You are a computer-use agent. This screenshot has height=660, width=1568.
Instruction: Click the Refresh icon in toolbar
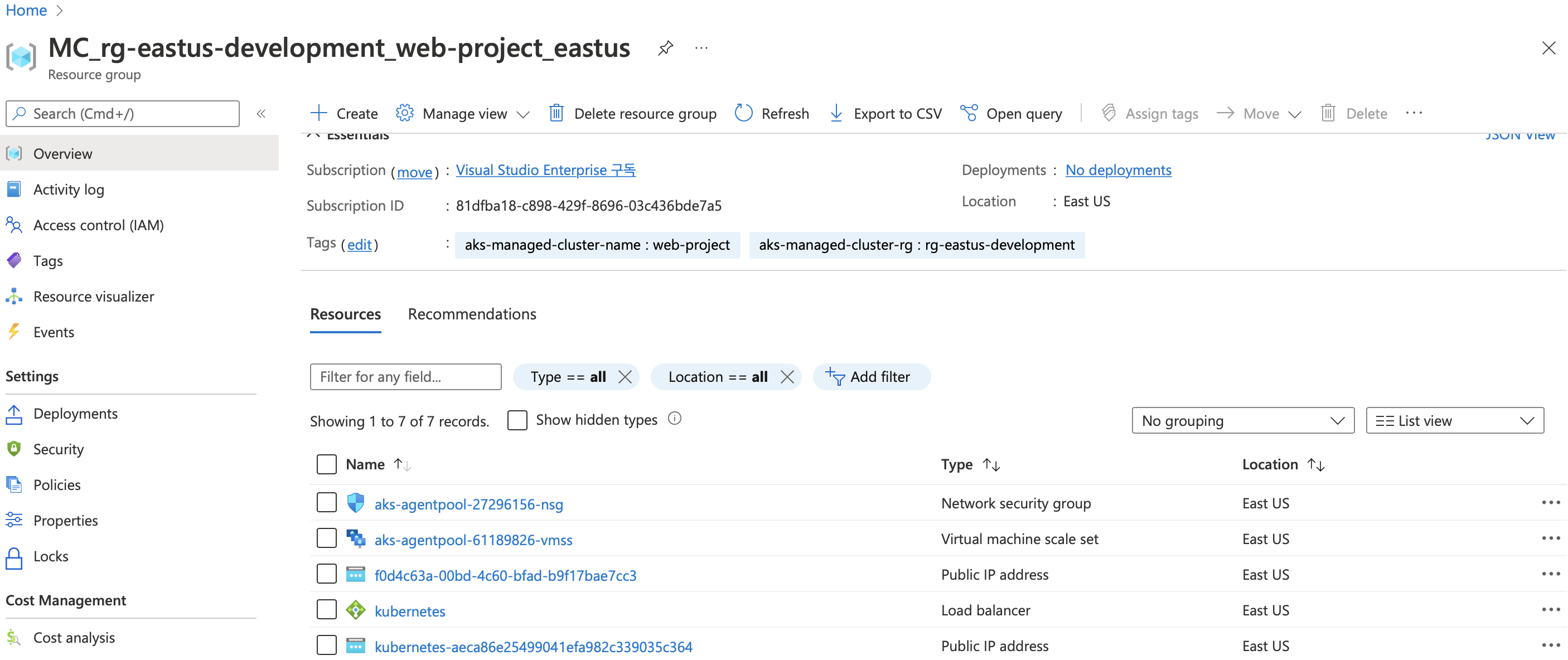[743, 113]
